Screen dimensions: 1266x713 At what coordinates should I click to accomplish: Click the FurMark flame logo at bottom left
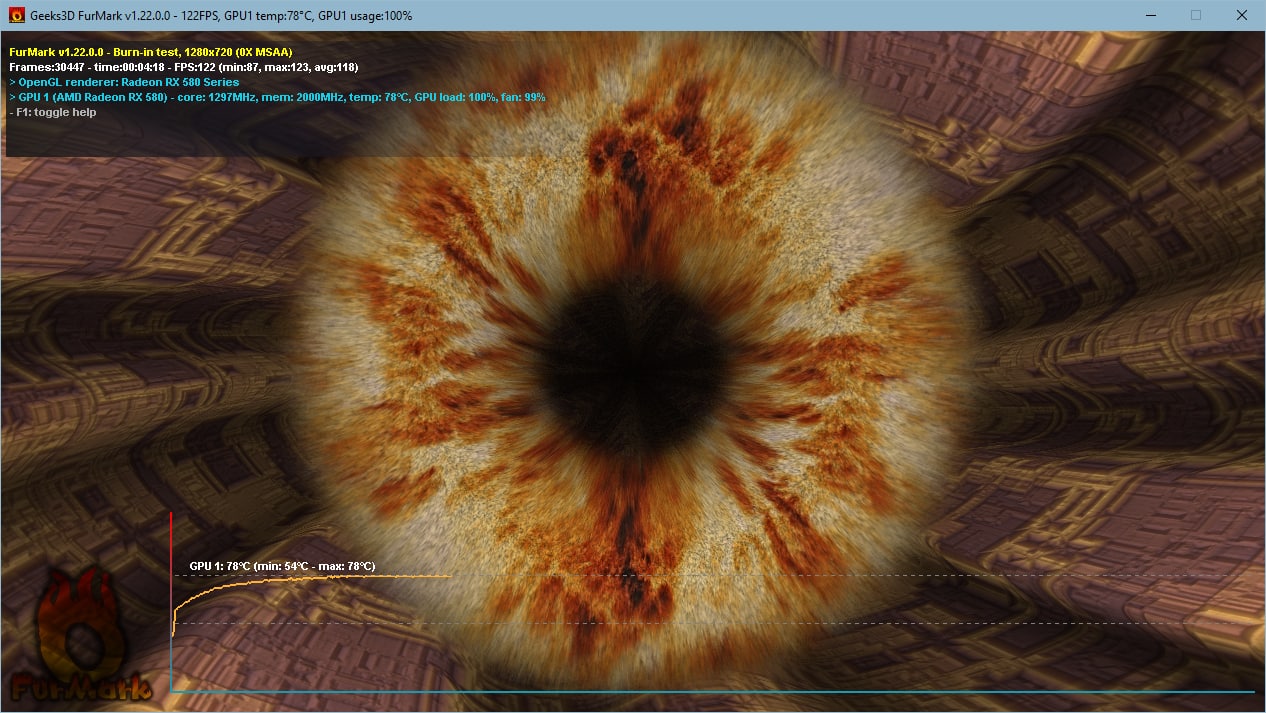(80, 635)
